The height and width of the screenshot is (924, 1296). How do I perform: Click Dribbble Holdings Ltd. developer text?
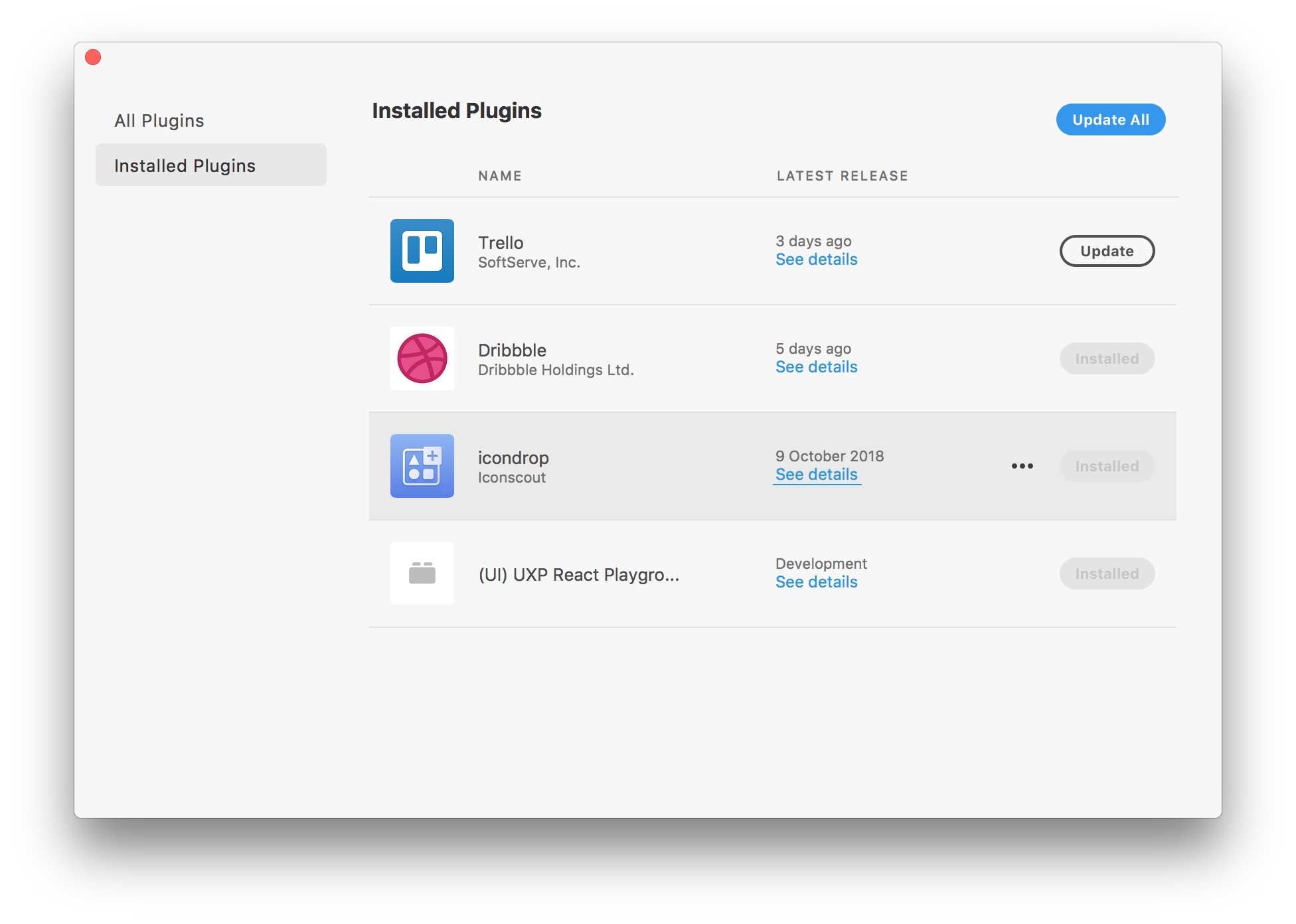coord(556,370)
